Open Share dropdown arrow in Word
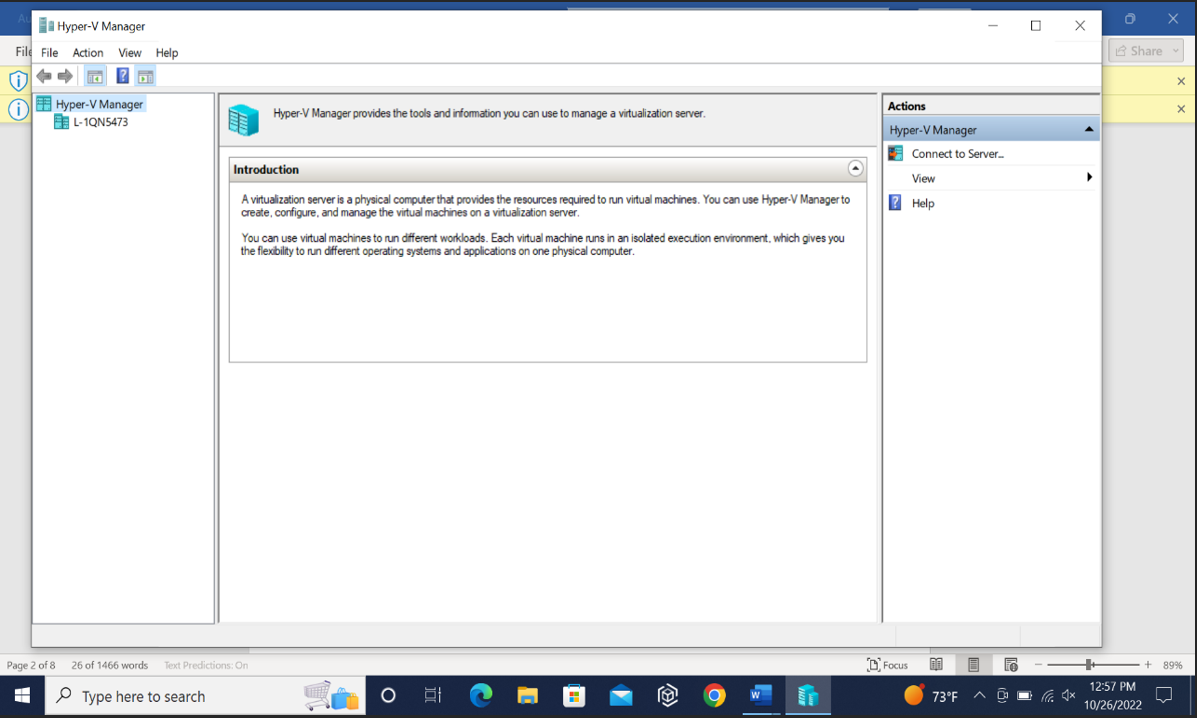Viewport: 1197px width, 718px height. (x=1176, y=51)
